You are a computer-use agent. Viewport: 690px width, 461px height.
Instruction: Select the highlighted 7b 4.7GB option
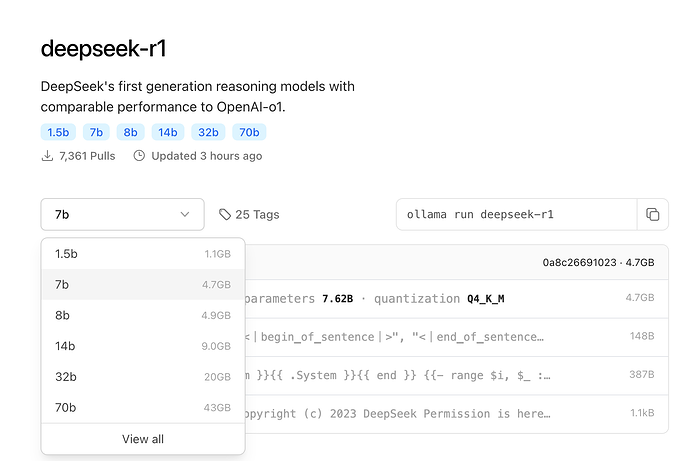(143, 285)
